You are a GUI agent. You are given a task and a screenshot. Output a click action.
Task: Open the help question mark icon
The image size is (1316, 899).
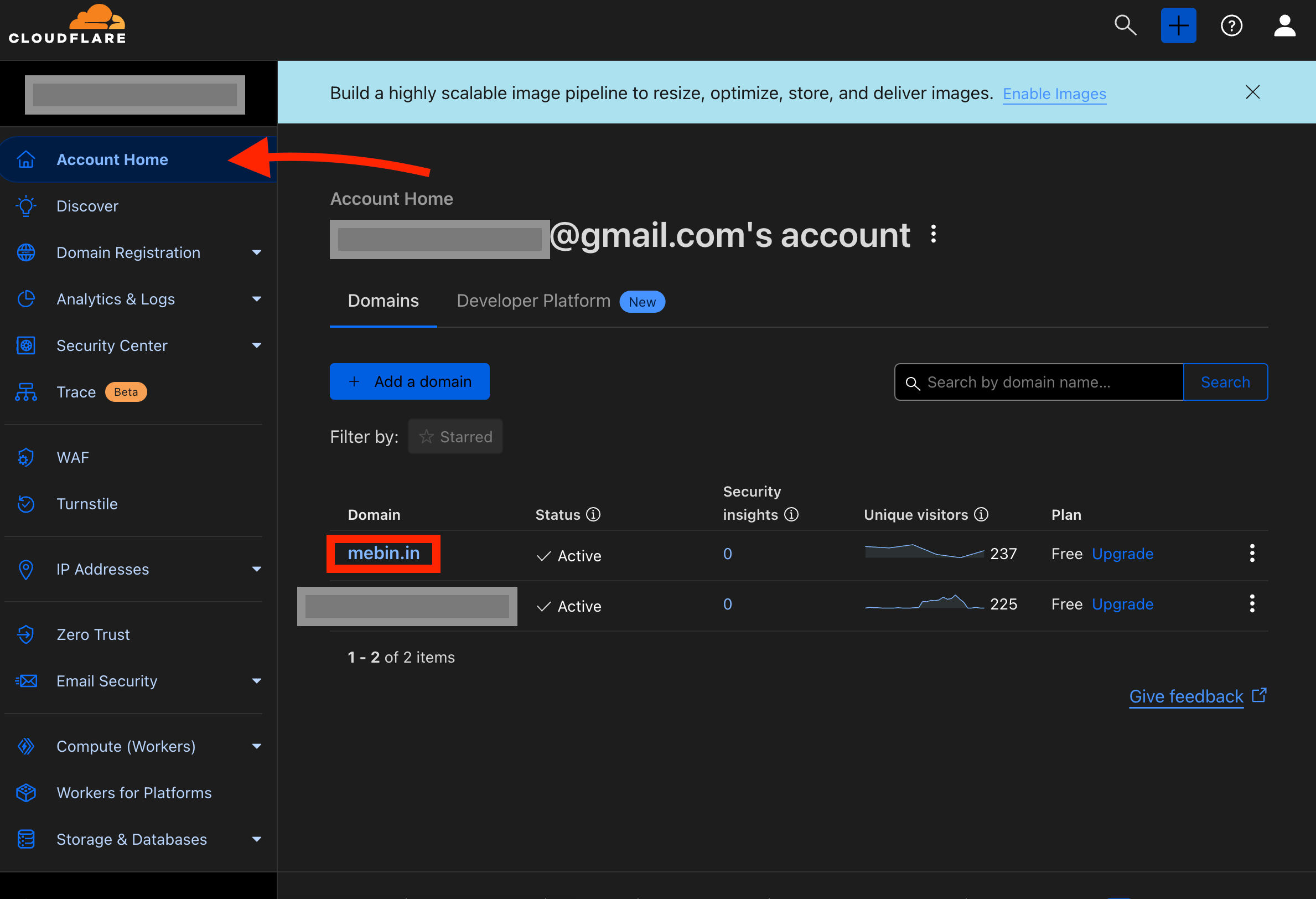(x=1231, y=25)
